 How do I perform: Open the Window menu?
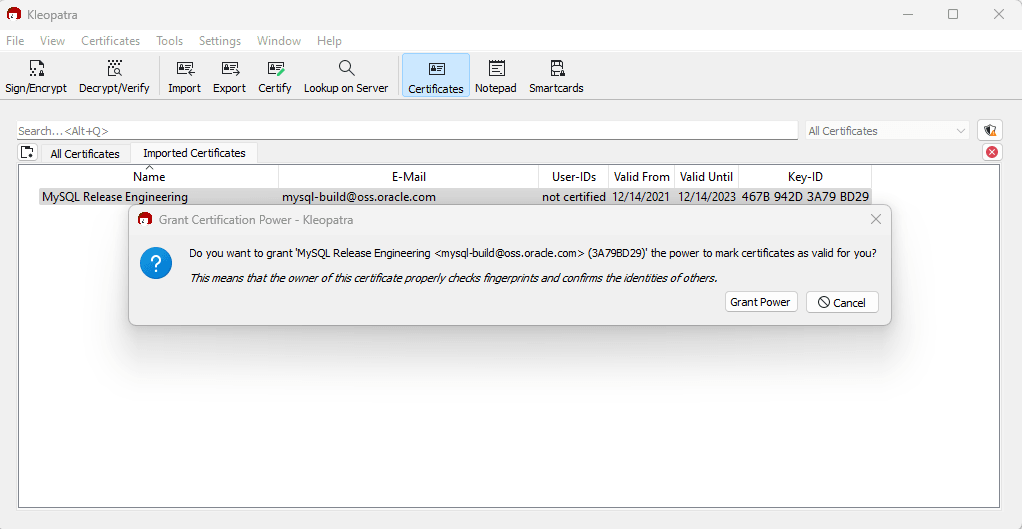pyautogui.click(x=279, y=40)
